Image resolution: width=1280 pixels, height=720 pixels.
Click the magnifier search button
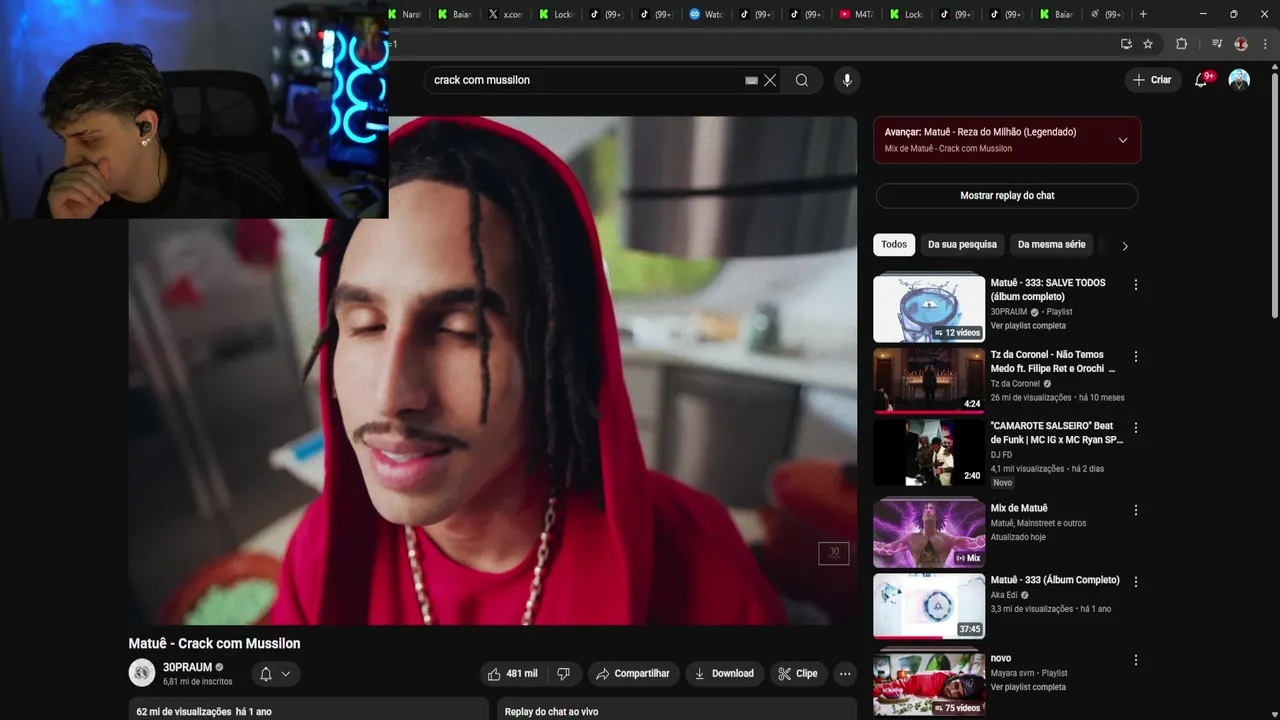point(802,80)
